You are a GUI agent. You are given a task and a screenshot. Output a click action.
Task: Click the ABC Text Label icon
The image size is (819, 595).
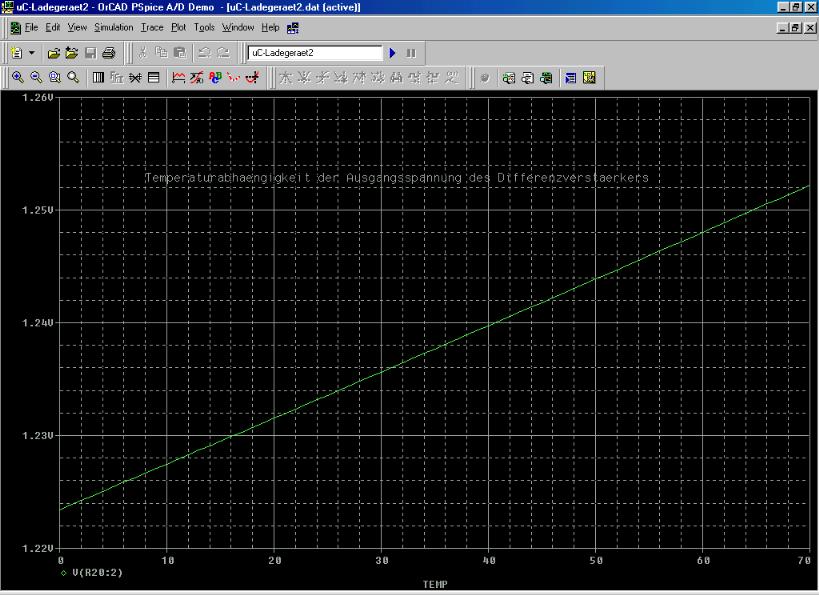(215, 78)
